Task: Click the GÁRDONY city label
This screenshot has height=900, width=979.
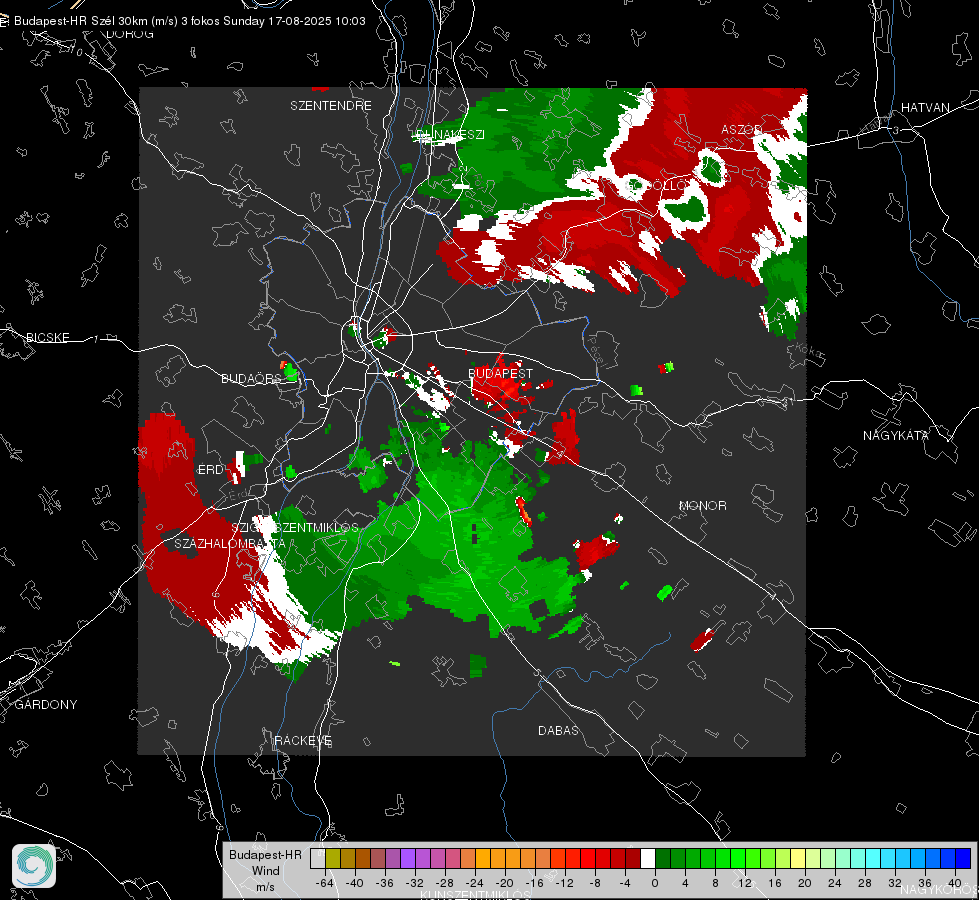Action: [46, 705]
